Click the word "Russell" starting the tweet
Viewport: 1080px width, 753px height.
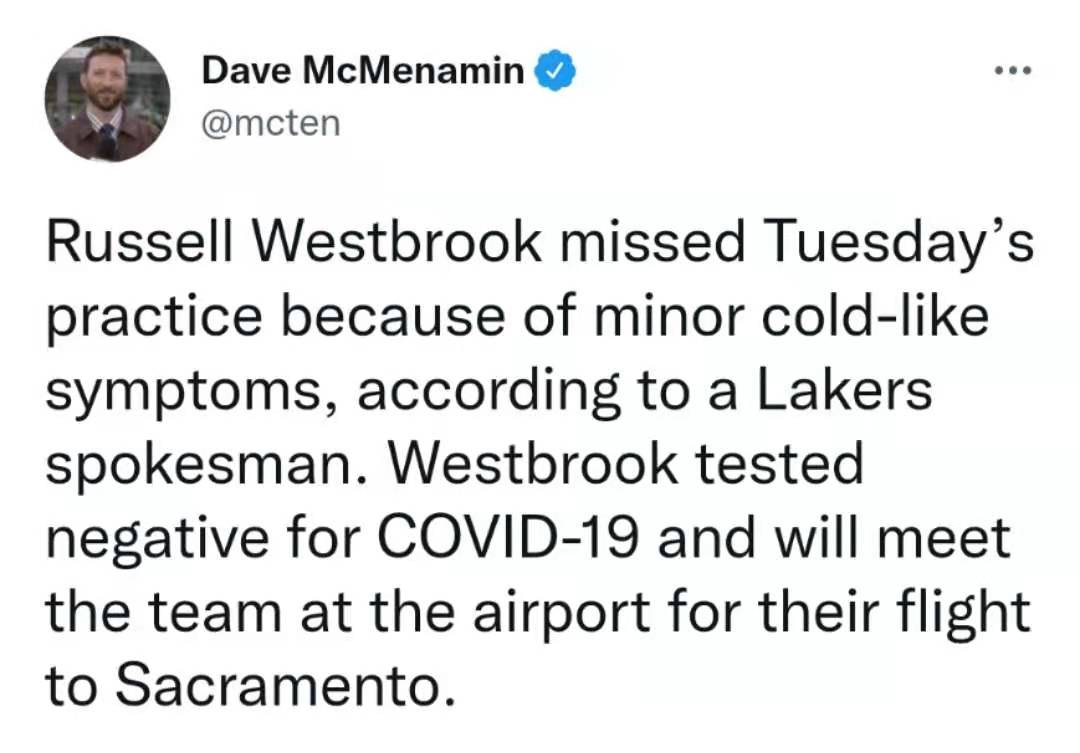click(141, 243)
